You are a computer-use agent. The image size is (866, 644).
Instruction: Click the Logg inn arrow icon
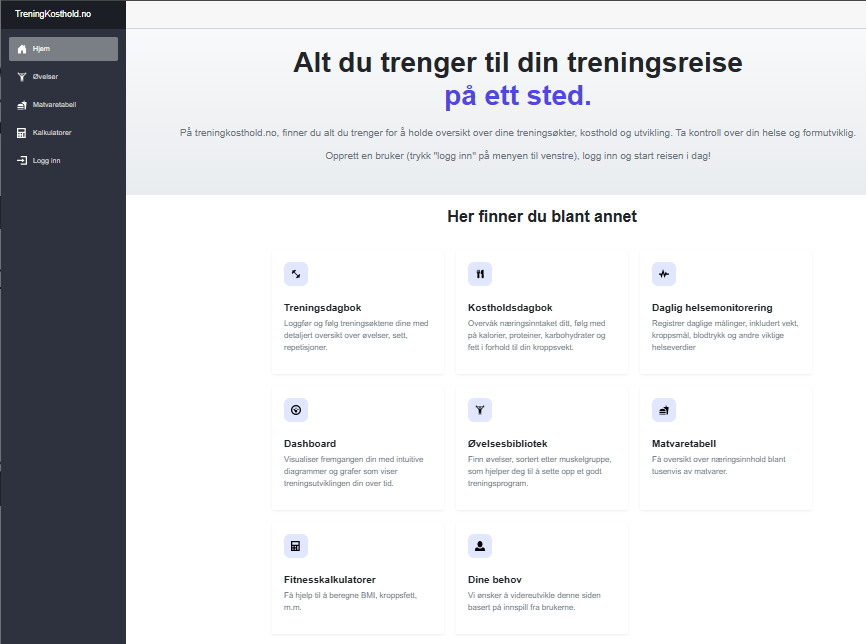(22, 161)
